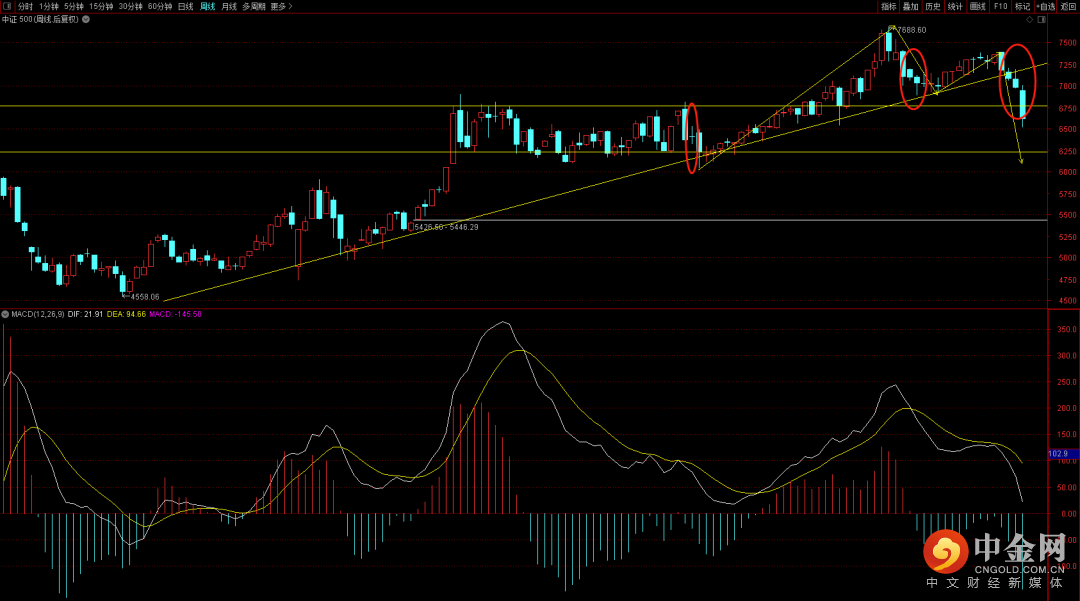The width and height of the screenshot is (1080, 601).
Task: Click the 7500 price axis label
Action: click(x=1067, y=43)
